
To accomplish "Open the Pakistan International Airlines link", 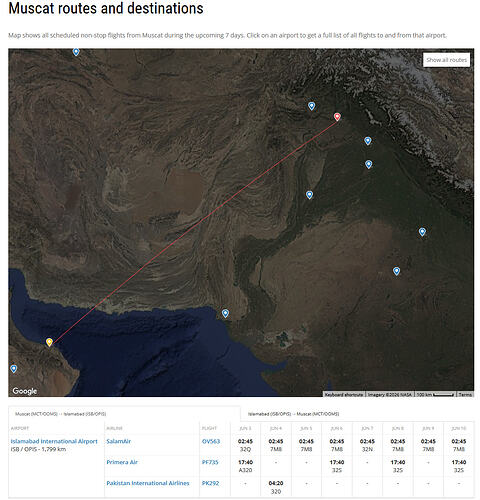I will coord(148,483).
